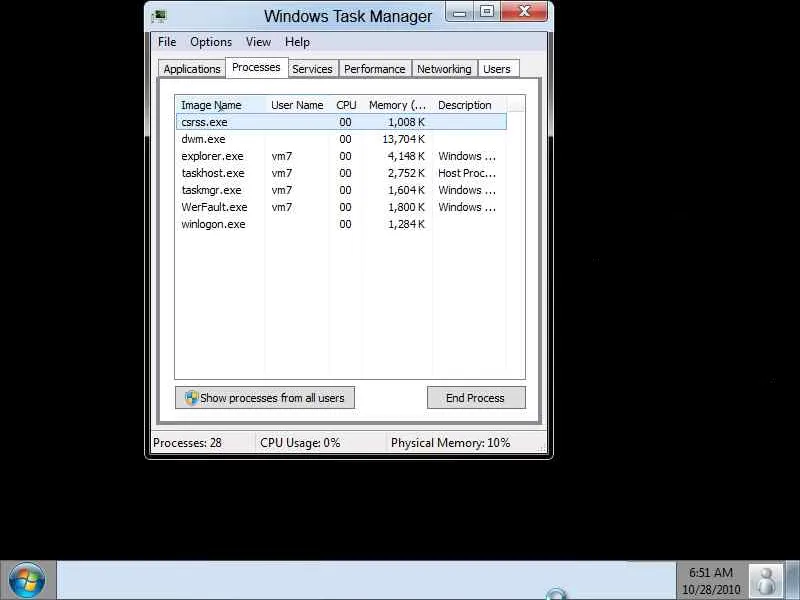Image resolution: width=800 pixels, height=600 pixels.
Task: Open the View menu
Action: tap(258, 42)
